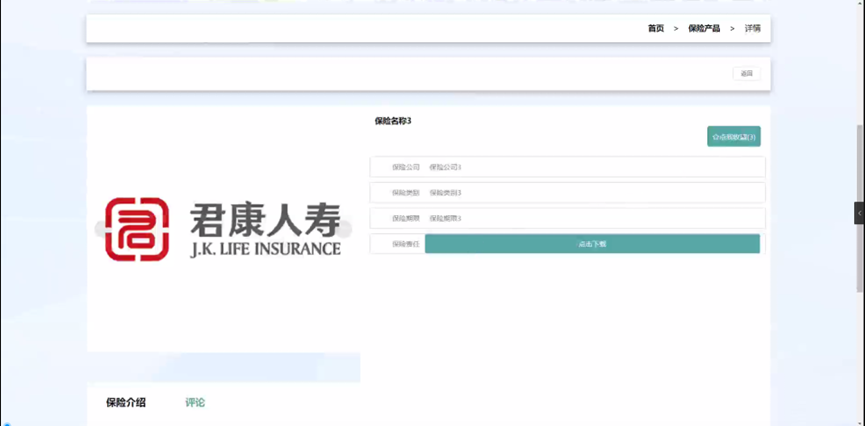
Task: Open 保险产品 breadcrumb link
Action: pyautogui.click(x=703, y=29)
